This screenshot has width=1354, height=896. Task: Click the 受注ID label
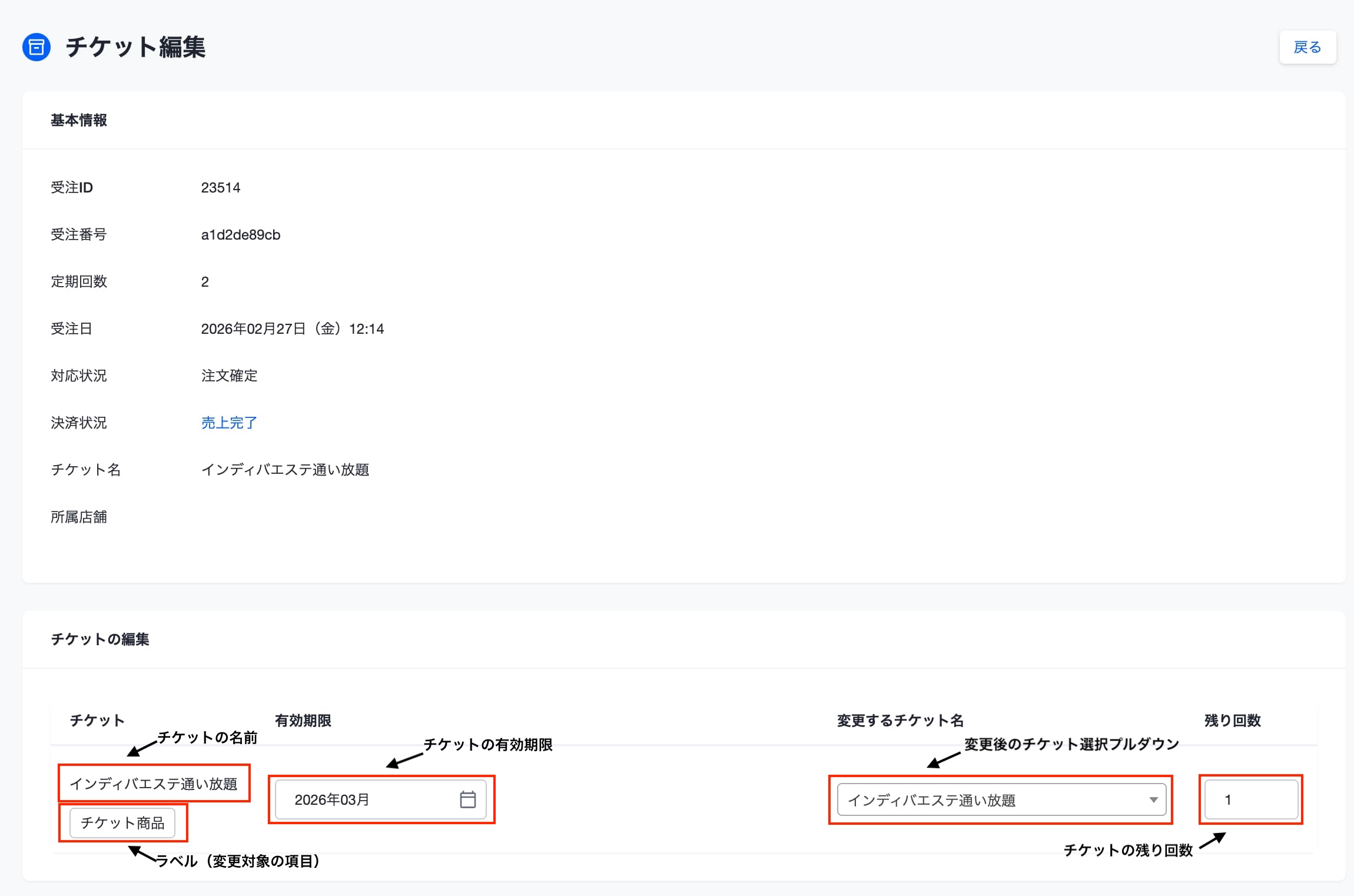click(72, 188)
